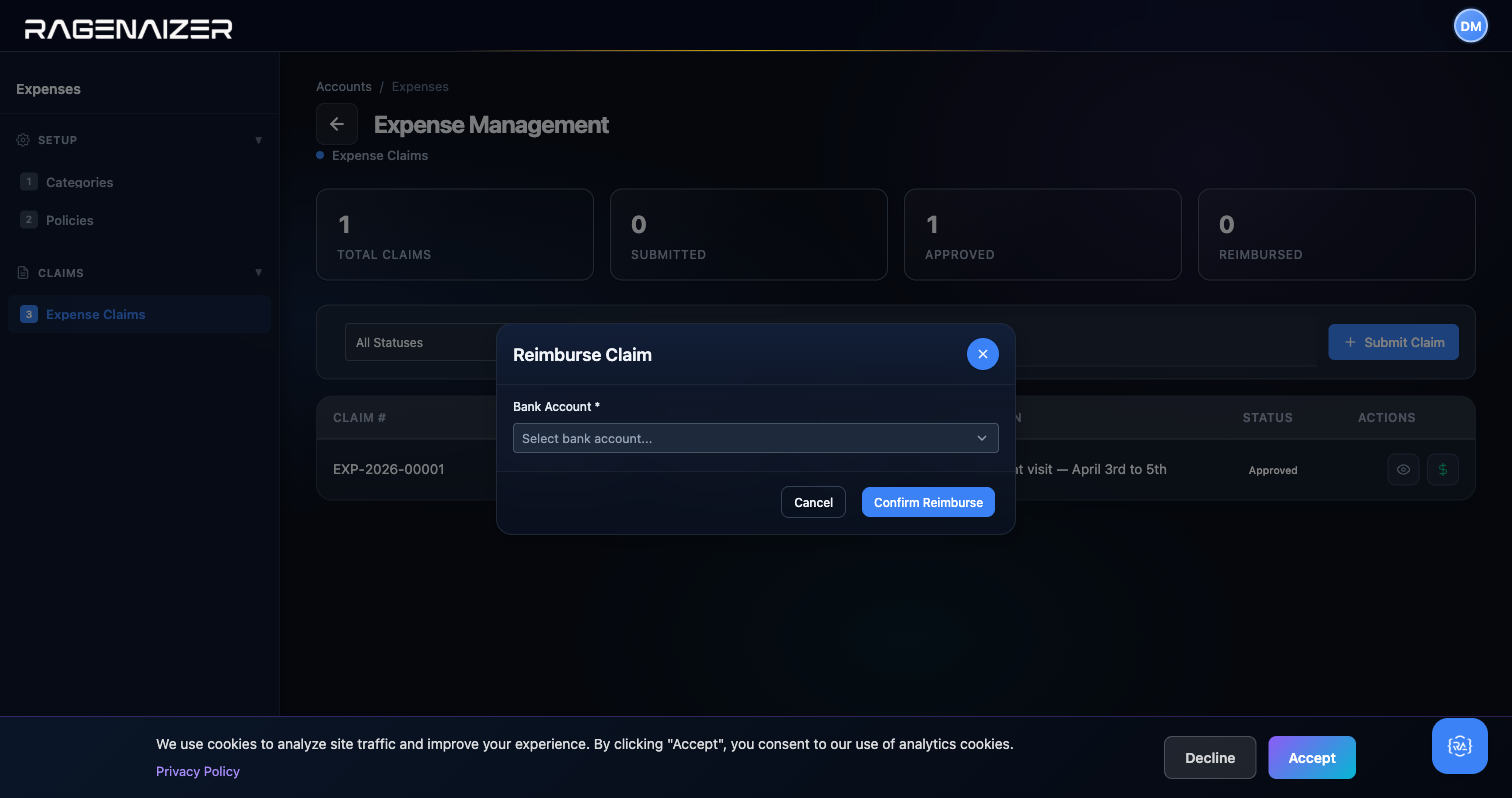
Task: Open the Select bank account dropdown
Action: pos(755,438)
